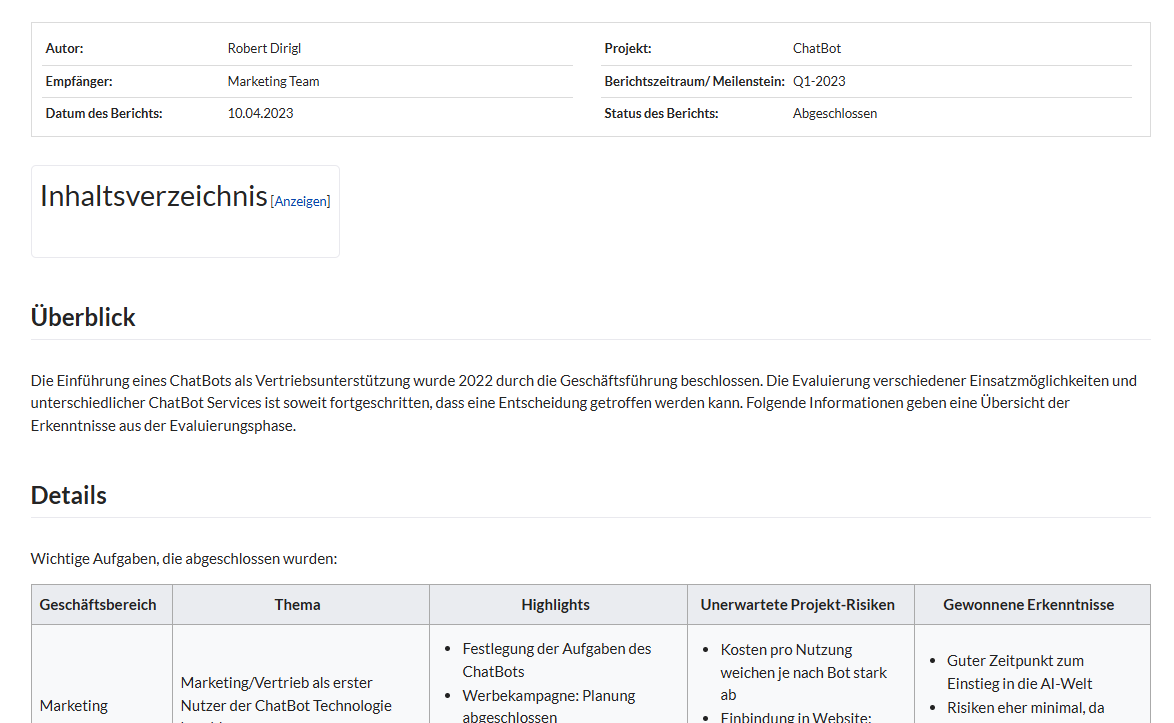Select the Highlights column header
The height and width of the screenshot is (723, 1174).
click(x=555, y=604)
